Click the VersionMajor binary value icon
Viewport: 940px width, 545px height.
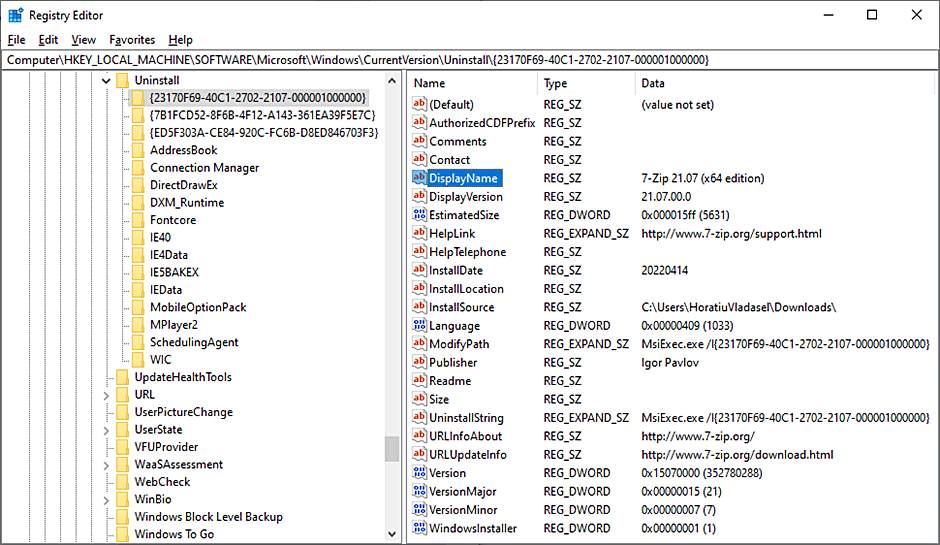(419, 492)
